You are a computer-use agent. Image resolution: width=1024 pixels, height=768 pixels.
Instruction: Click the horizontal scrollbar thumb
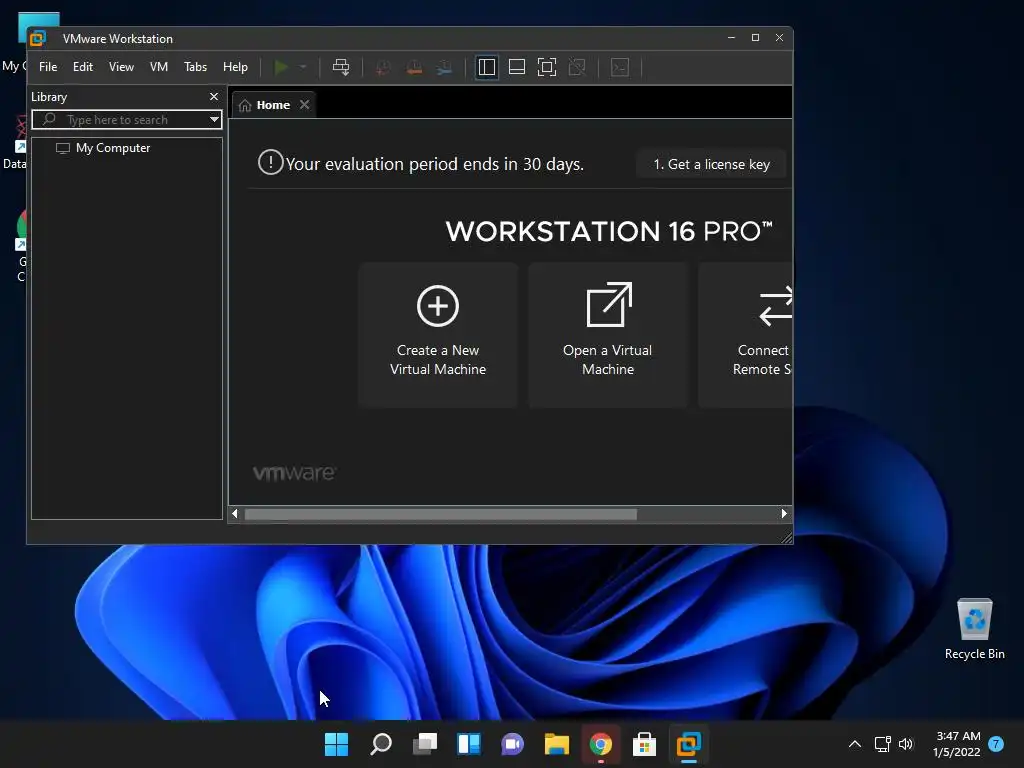click(x=441, y=515)
